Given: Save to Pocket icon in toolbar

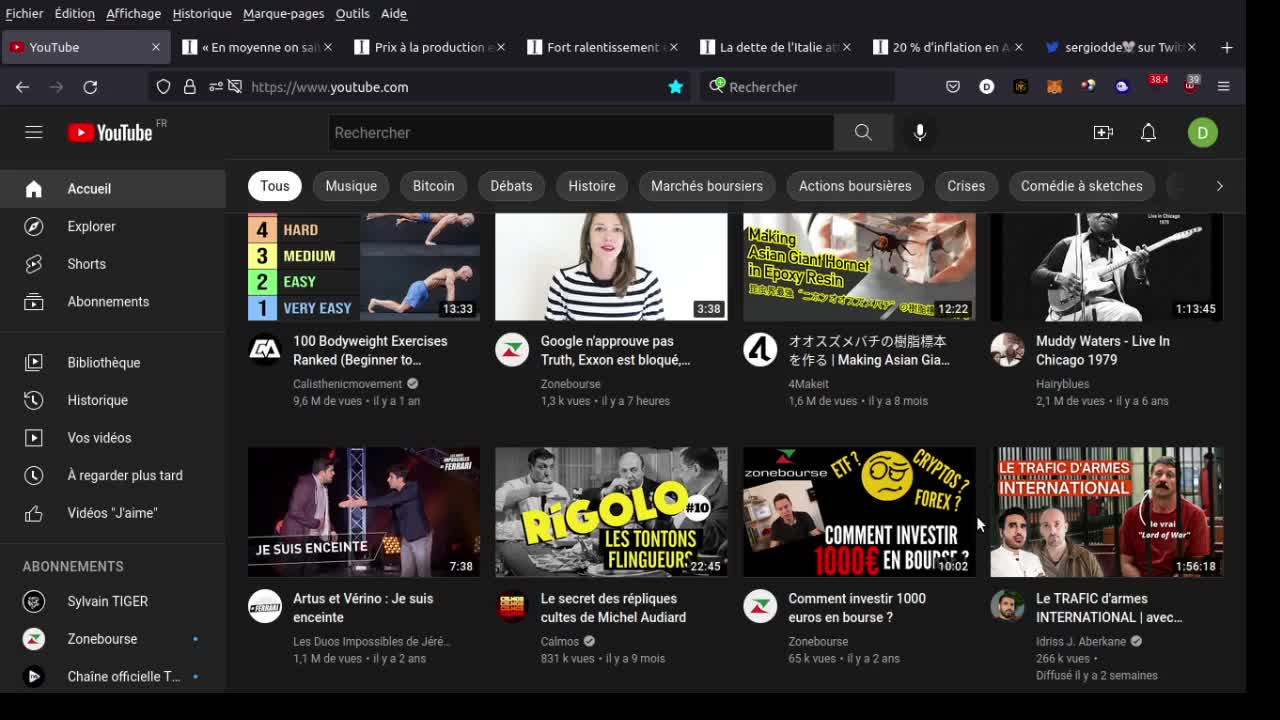Looking at the screenshot, I should click(x=953, y=87).
